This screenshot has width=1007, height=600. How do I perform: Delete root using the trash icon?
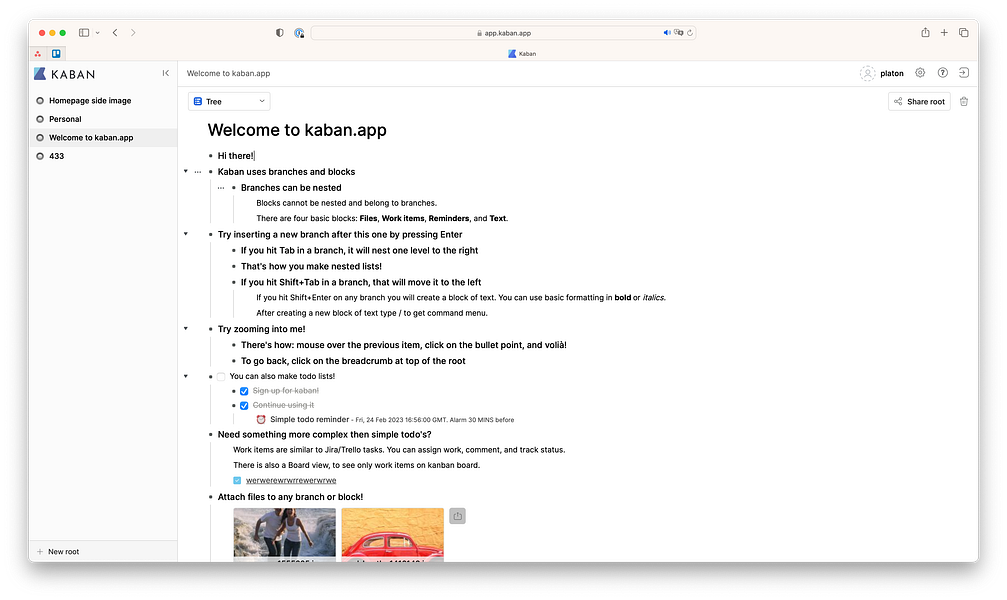pyautogui.click(x=964, y=101)
